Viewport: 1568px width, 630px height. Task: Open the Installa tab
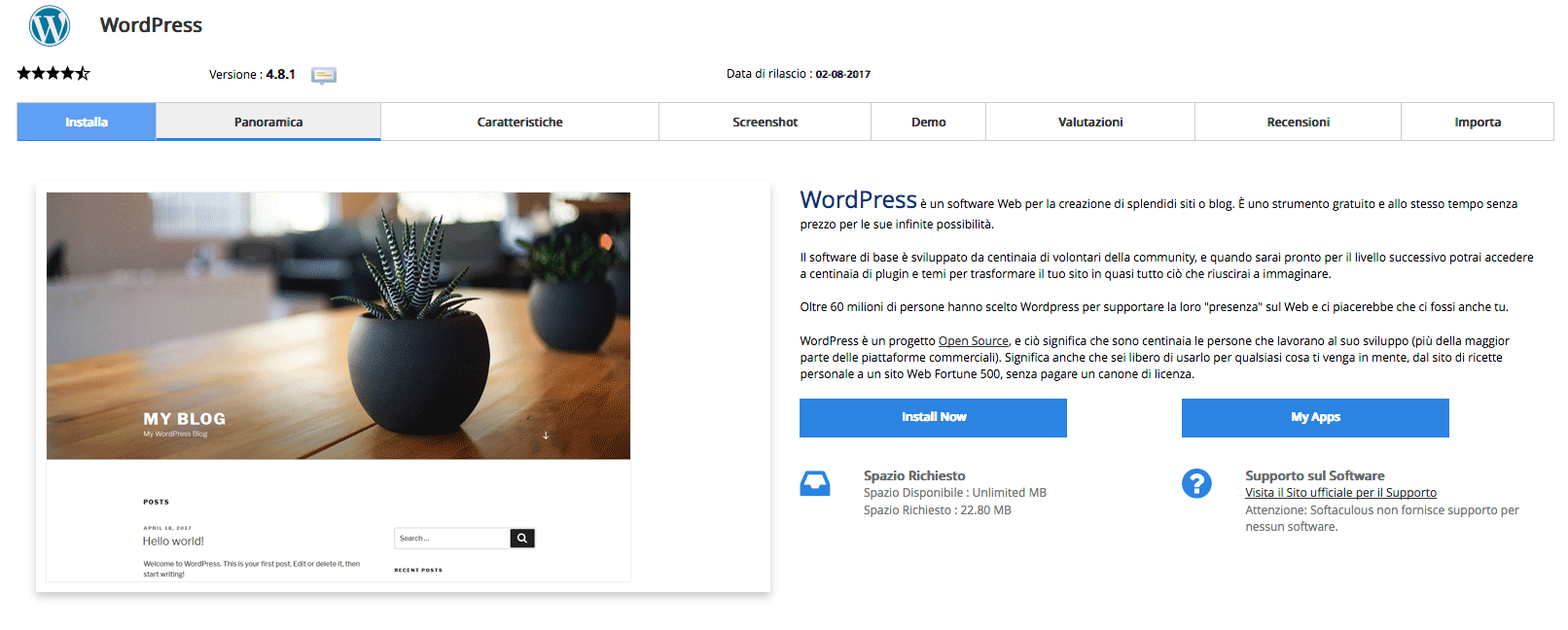[87, 122]
